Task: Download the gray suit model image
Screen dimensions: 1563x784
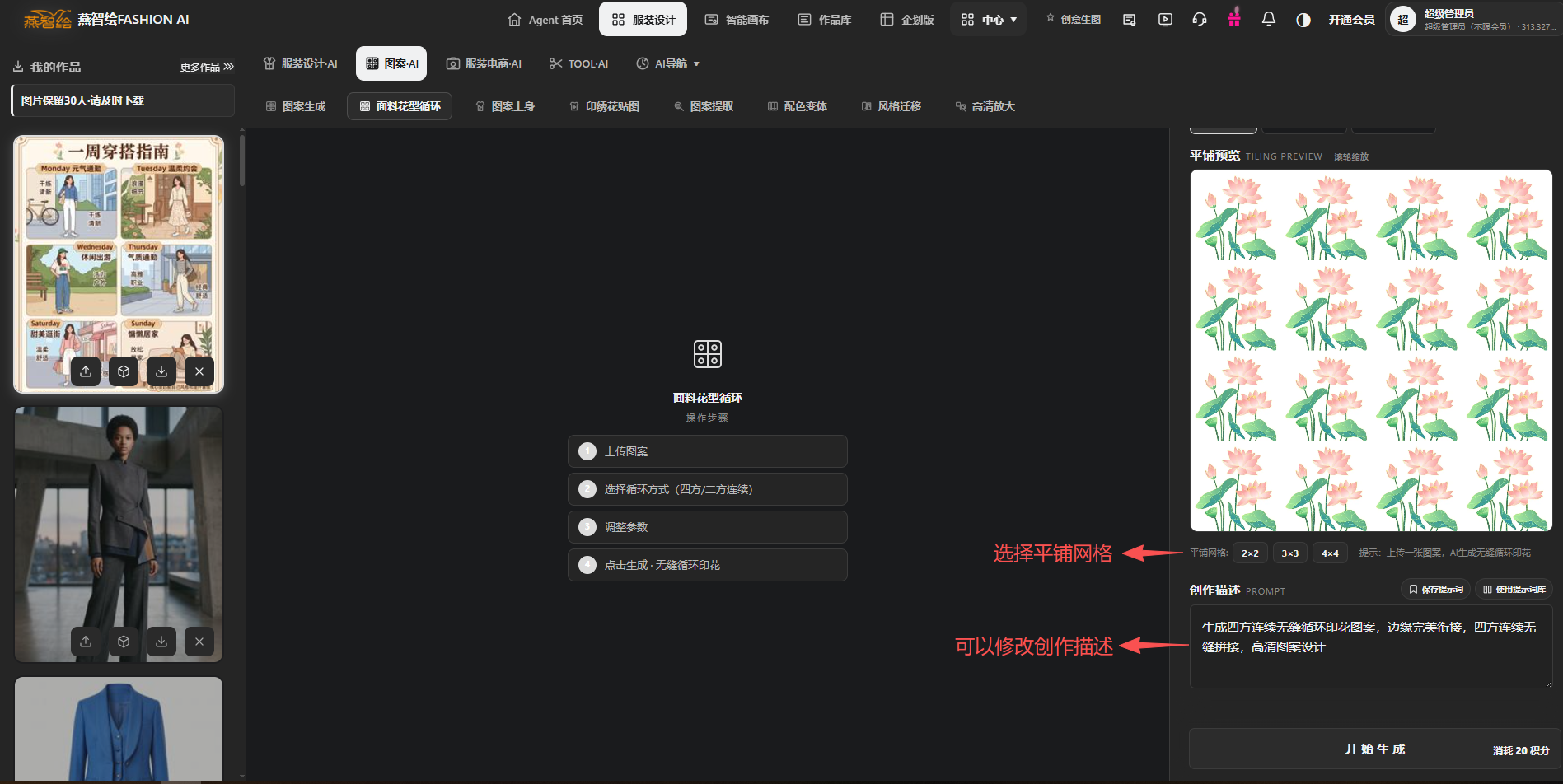Action: point(161,642)
